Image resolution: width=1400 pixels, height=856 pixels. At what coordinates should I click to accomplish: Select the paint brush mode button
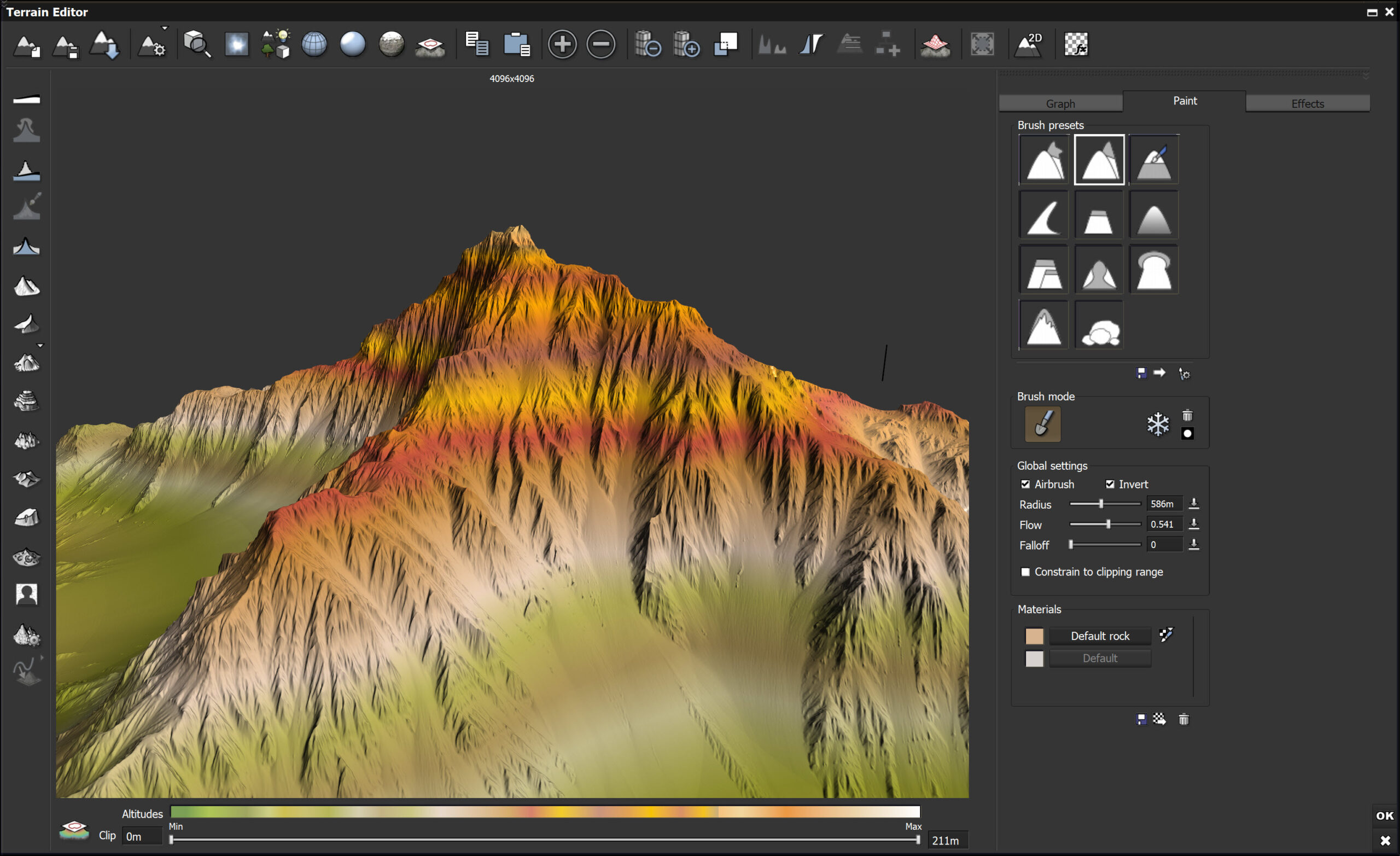pyautogui.click(x=1042, y=424)
